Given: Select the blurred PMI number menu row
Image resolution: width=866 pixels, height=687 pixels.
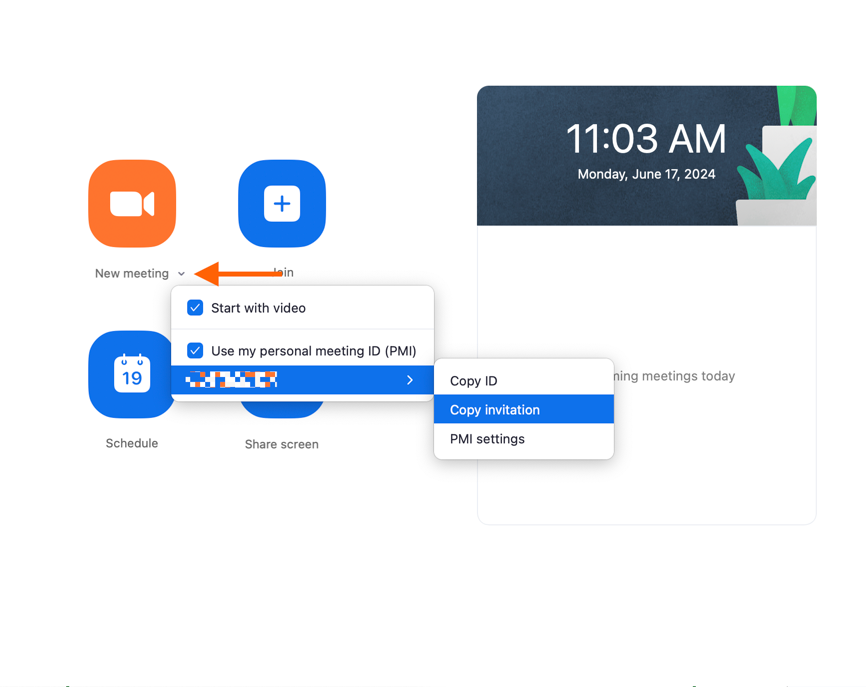Looking at the screenshot, I should tap(302, 380).
